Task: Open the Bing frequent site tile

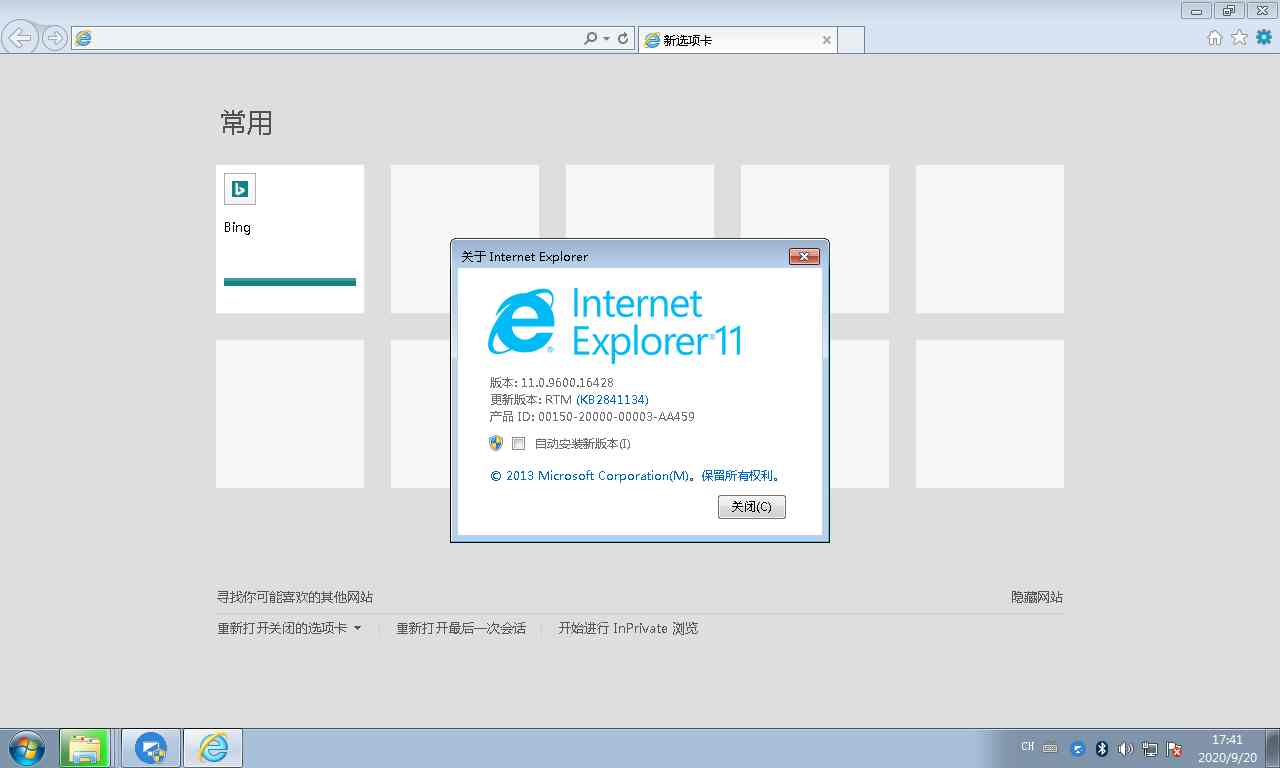Action: 290,239
